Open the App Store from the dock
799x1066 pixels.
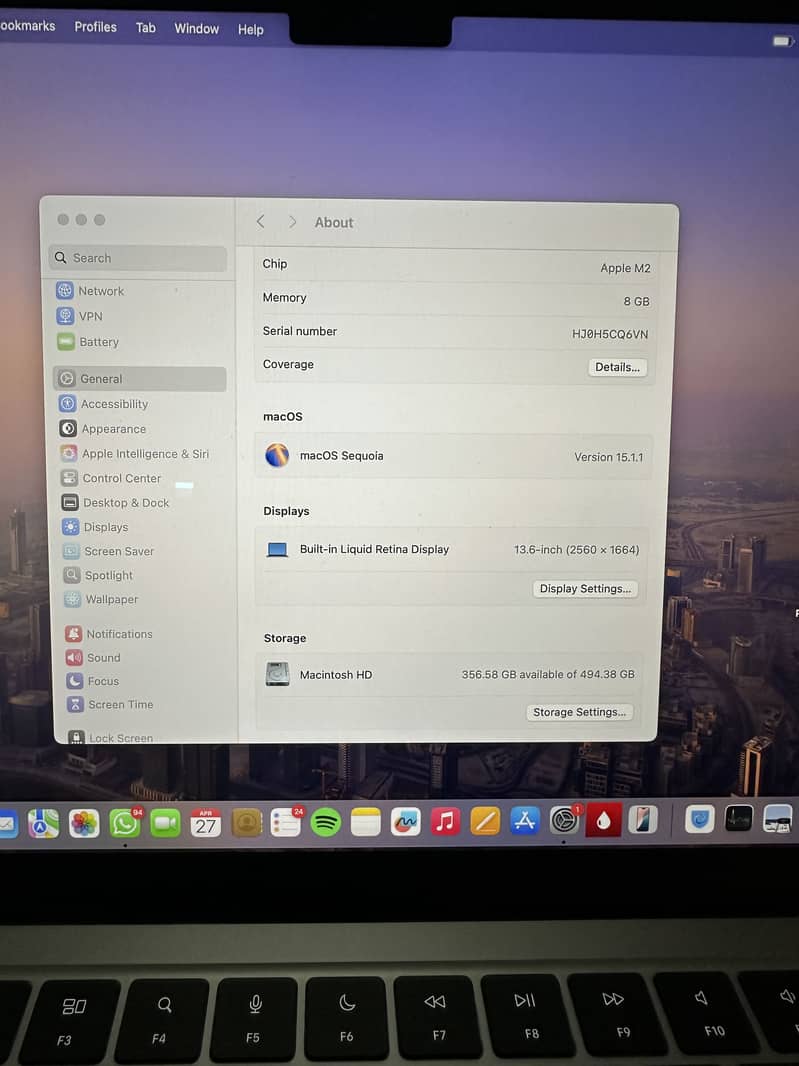(x=524, y=821)
